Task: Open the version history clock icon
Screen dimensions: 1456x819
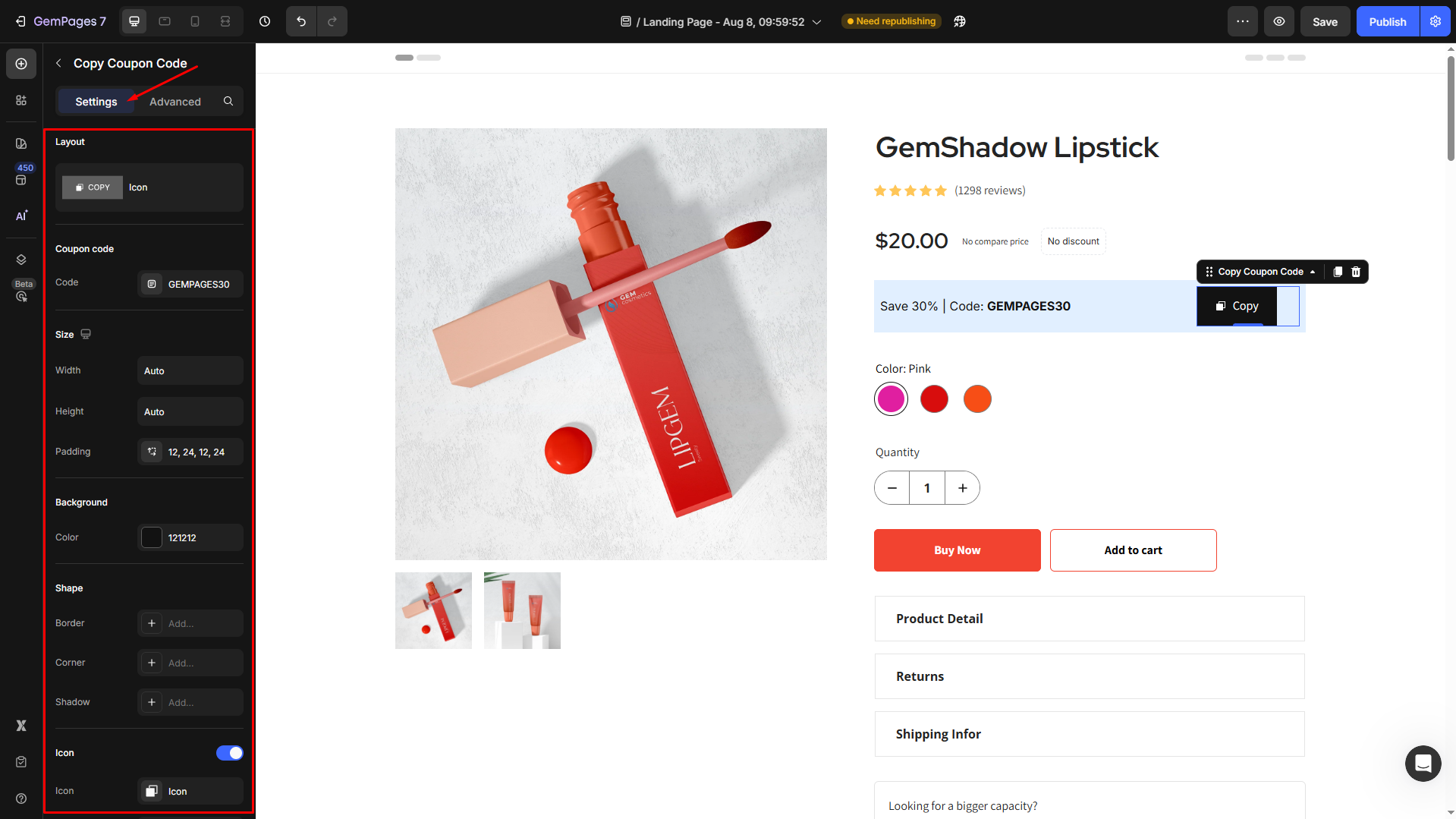Action: pos(265,21)
